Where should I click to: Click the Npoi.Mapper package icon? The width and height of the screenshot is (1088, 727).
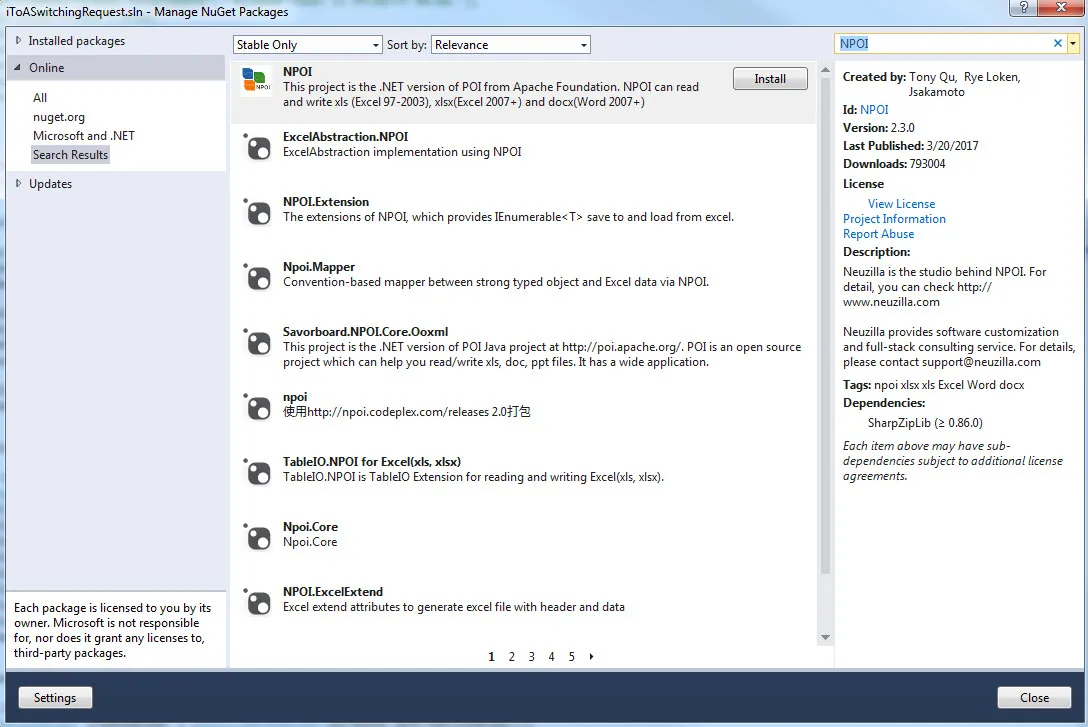(x=258, y=277)
